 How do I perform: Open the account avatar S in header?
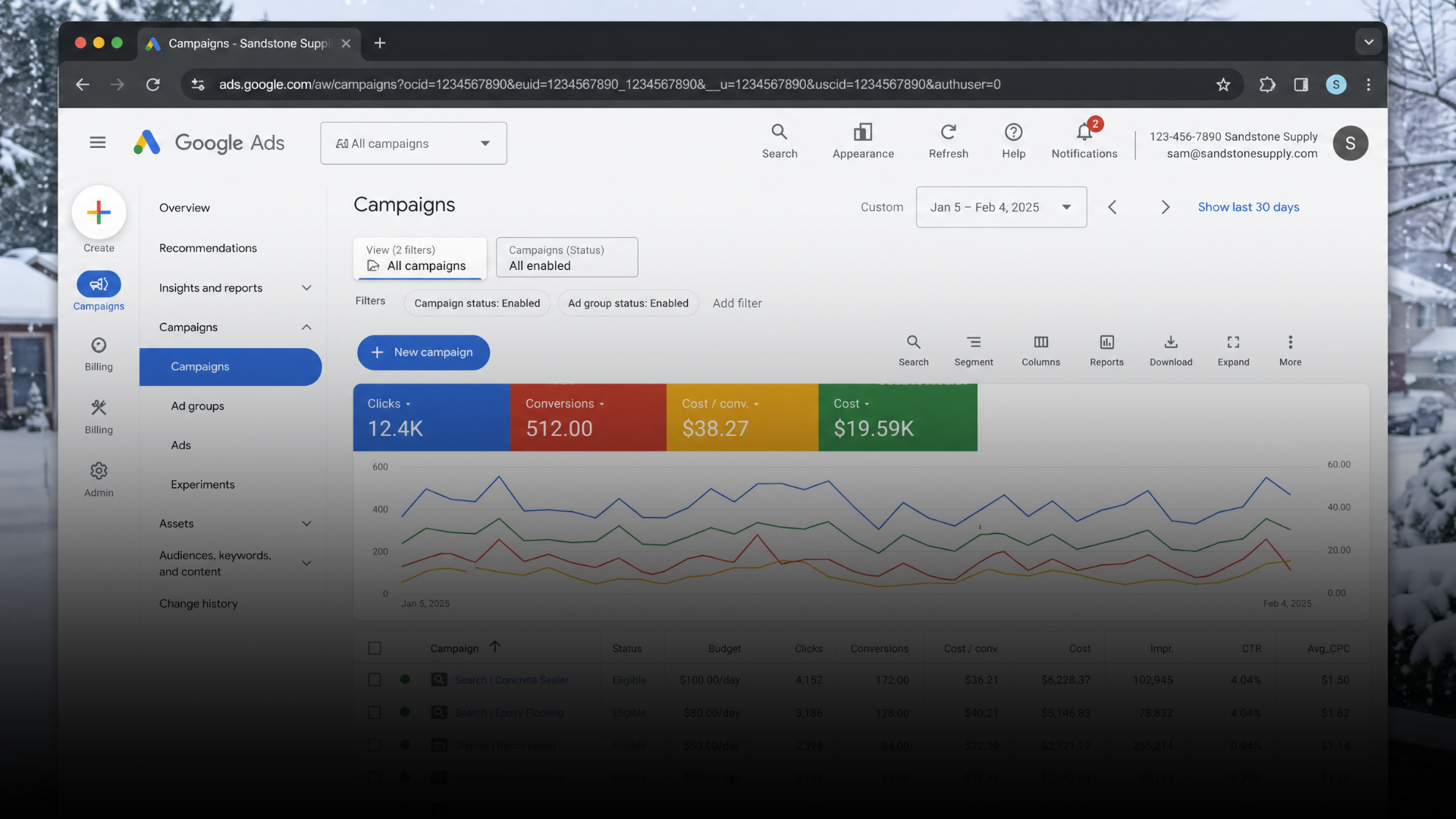(1351, 143)
